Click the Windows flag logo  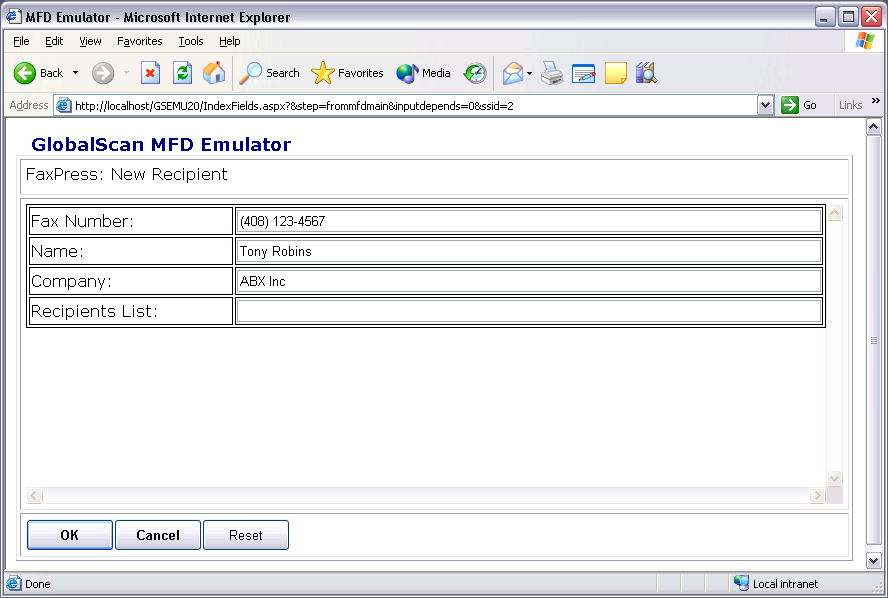(865, 41)
